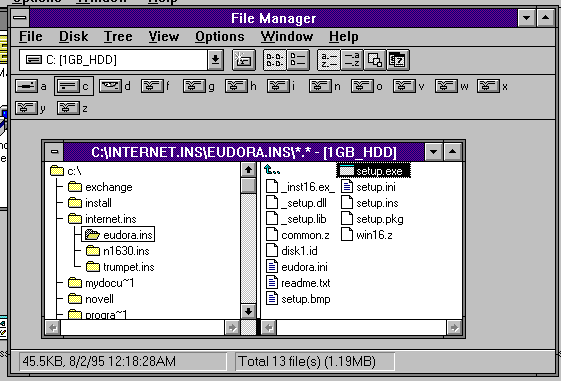Click the sort by date toolbar icon
Viewport: 561px width, 381px height.
[398, 60]
